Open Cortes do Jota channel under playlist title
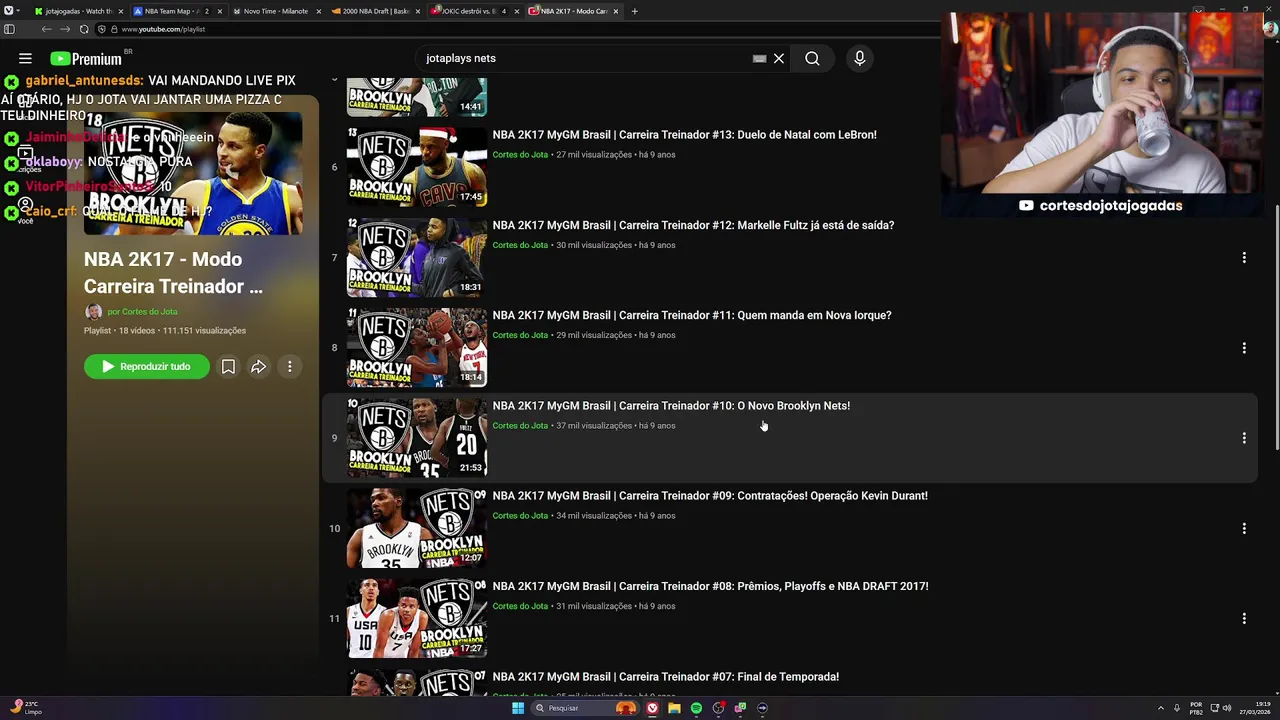Image resolution: width=1280 pixels, height=720 pixels. click(142, 312)
